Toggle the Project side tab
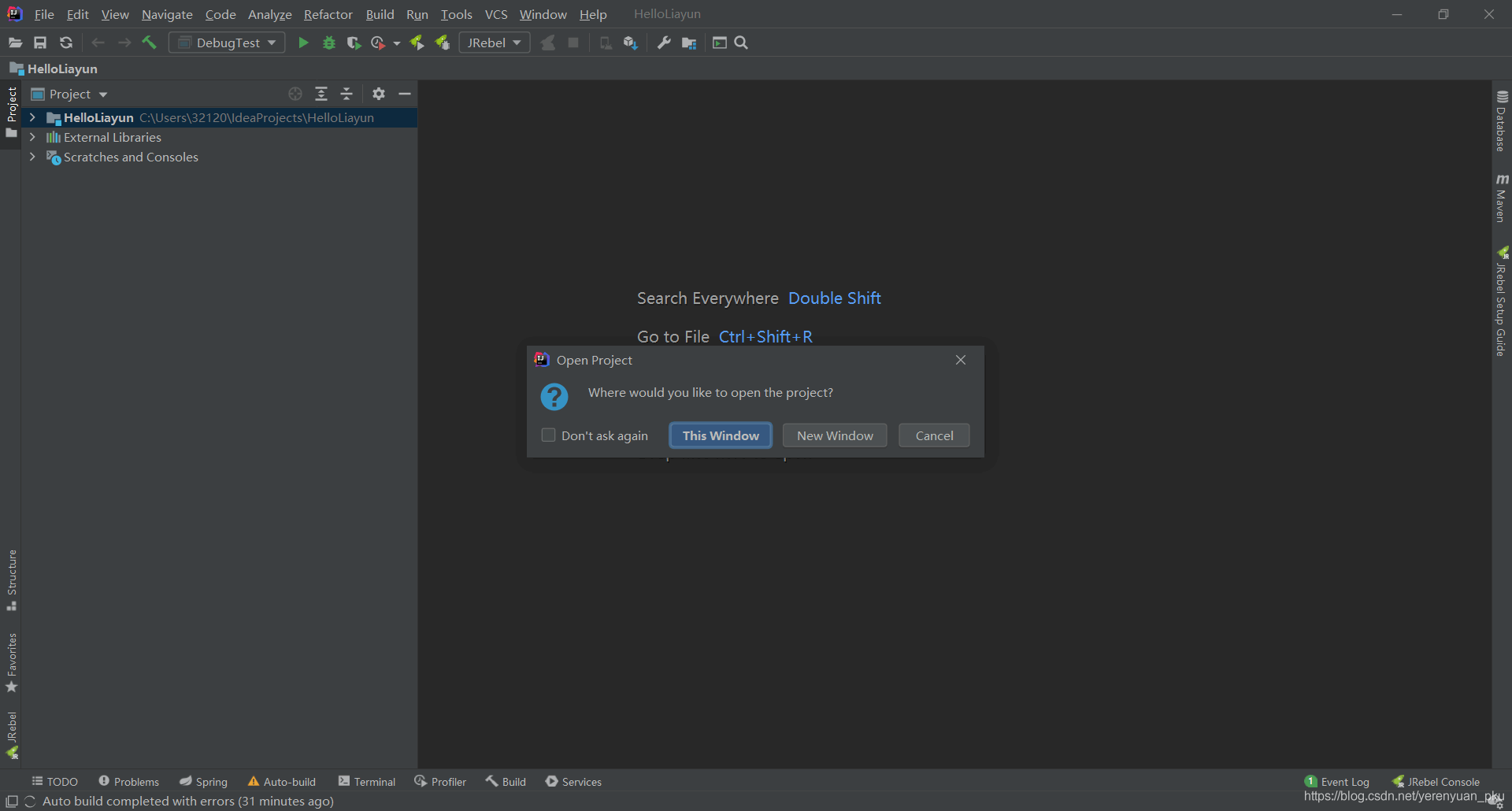This screenshot has height=811, width=1512. (x=11, y=113)
